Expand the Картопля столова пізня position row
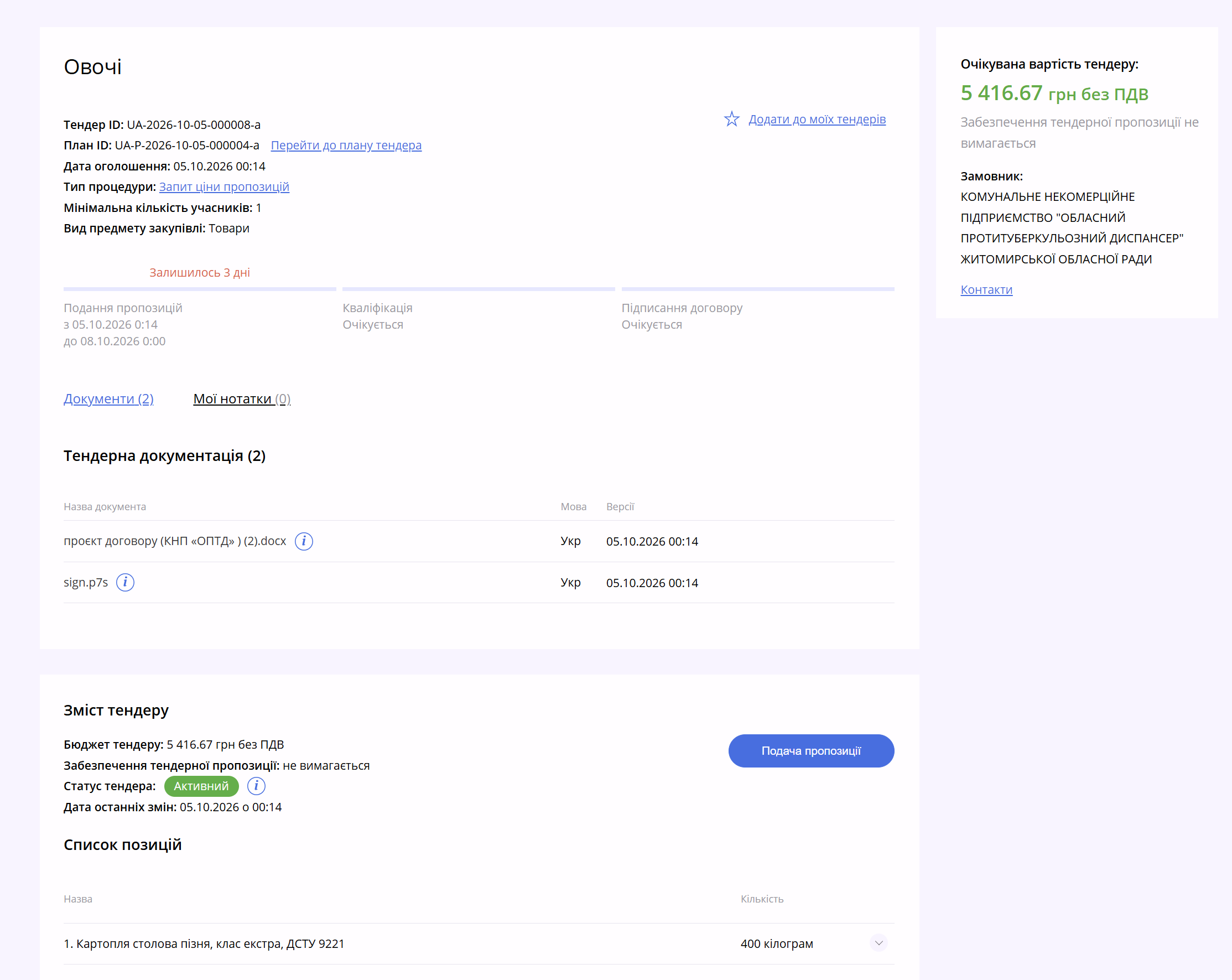Viewport: 1232px width, 980px height. 878,943
